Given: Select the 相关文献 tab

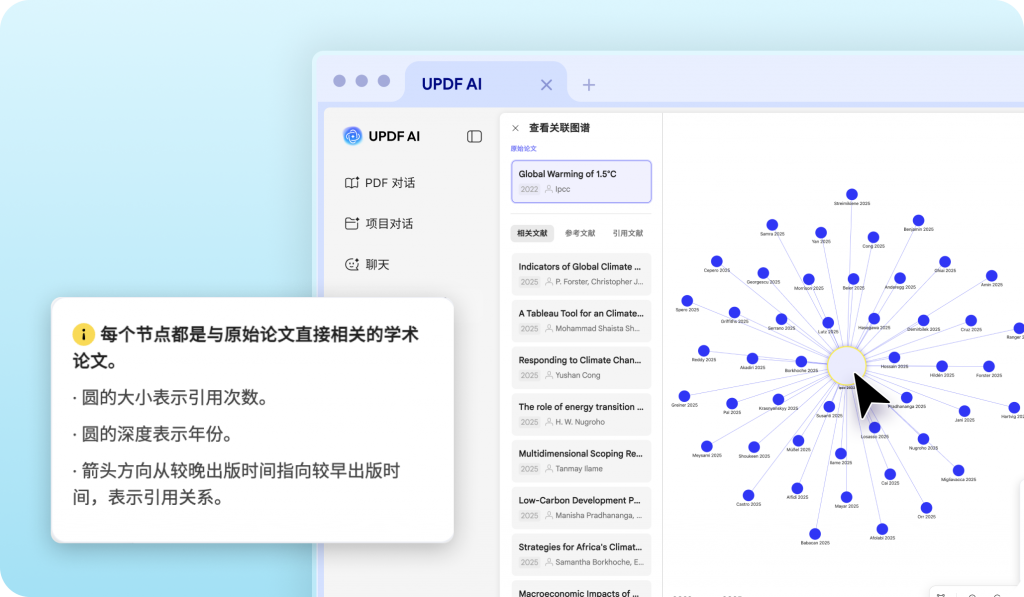Looking at the screenshot, I should [534, 232].
